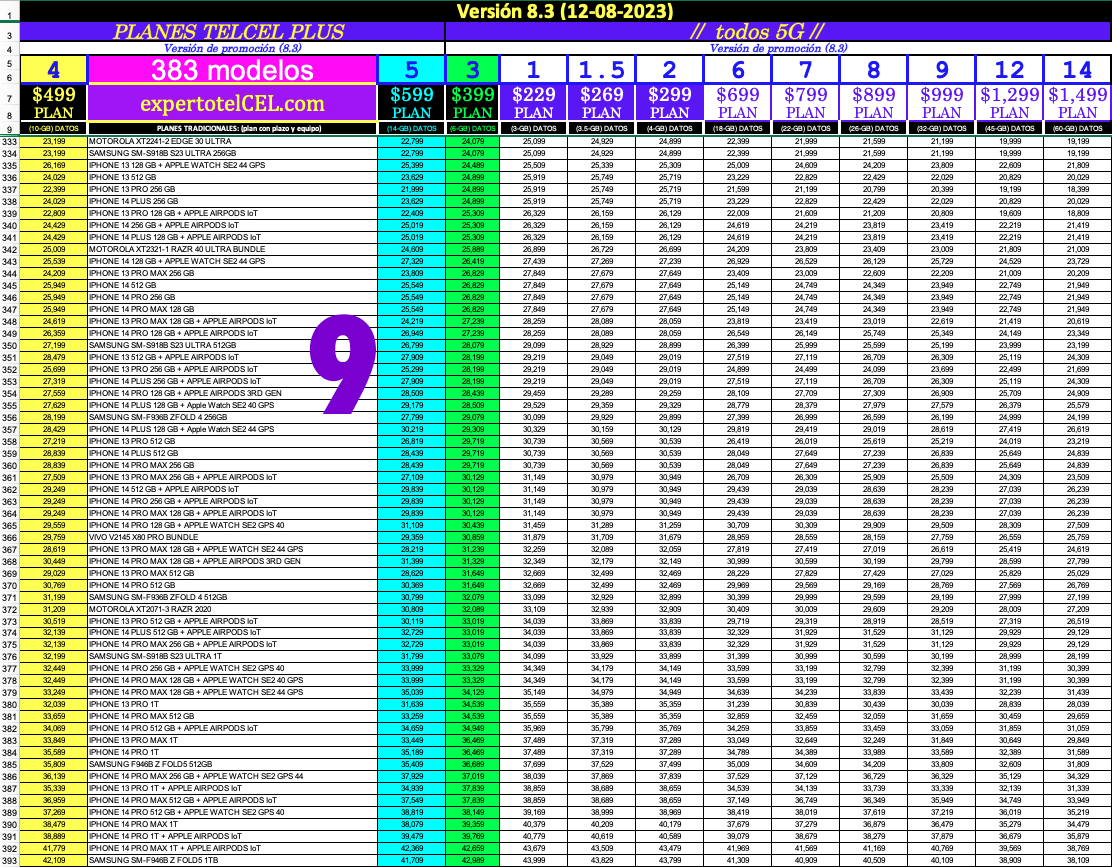This screenshot has height=867, width=1112.
Task: Select the green plan number "3" header
Action: point(472,69)
